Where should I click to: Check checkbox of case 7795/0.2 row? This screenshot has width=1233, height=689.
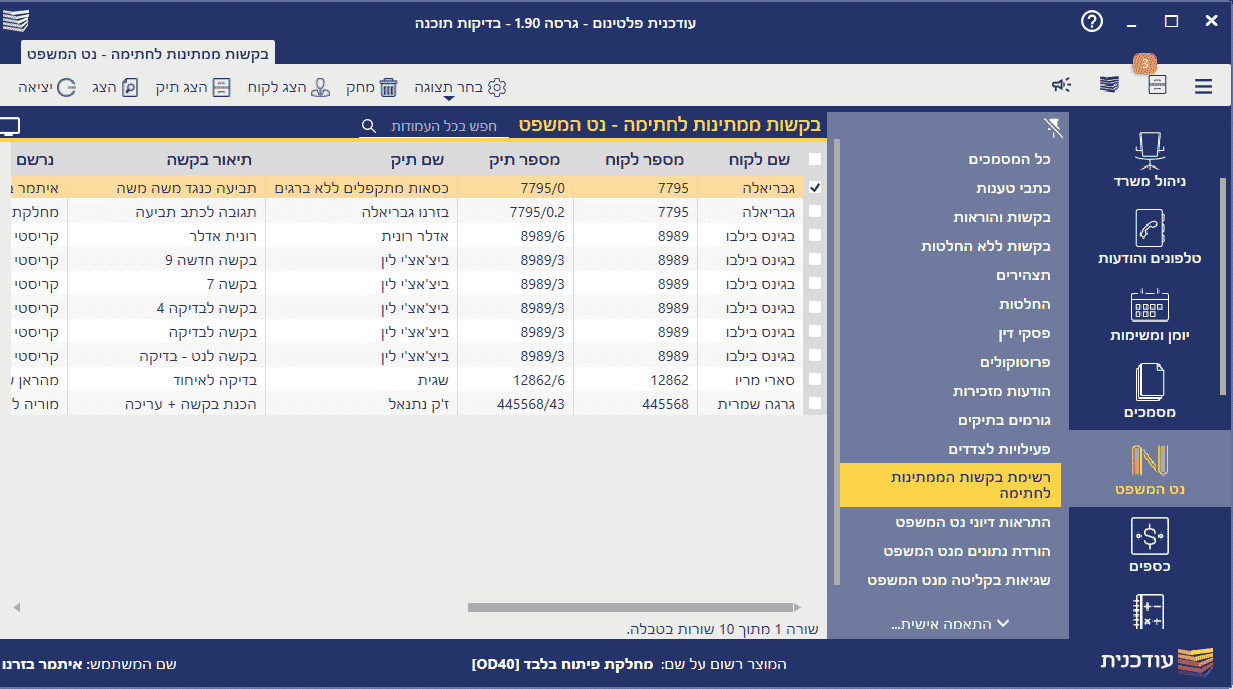pos(815,211)
